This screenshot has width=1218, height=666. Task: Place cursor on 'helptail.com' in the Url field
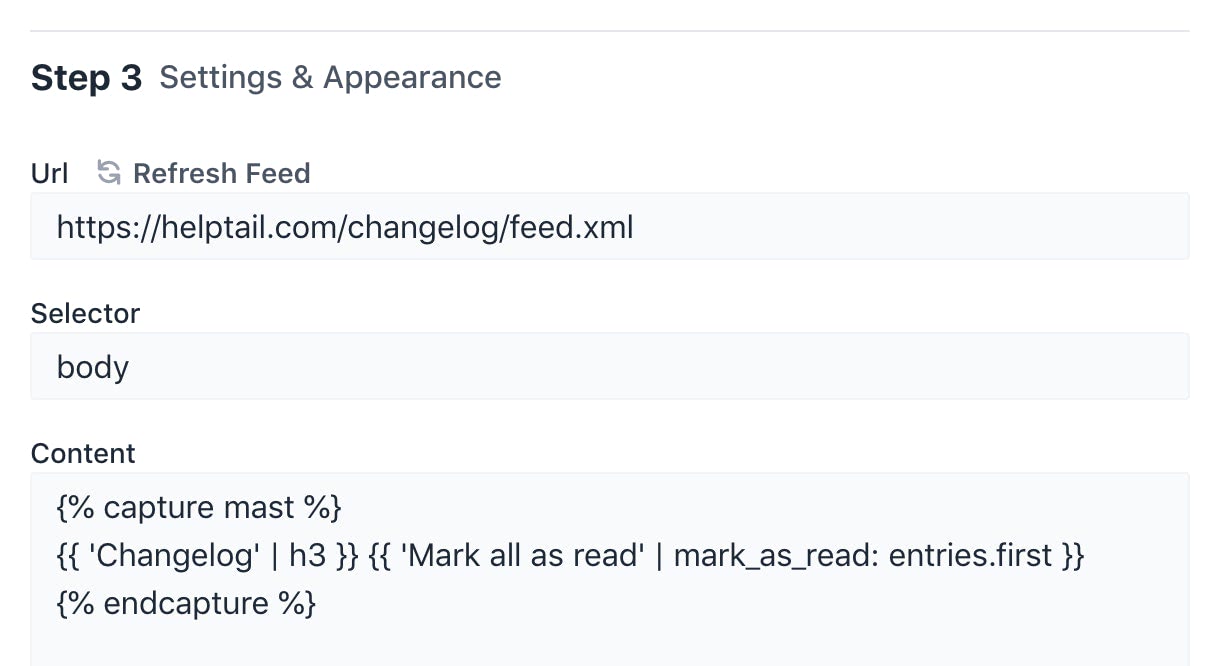(x=249, y=227)
